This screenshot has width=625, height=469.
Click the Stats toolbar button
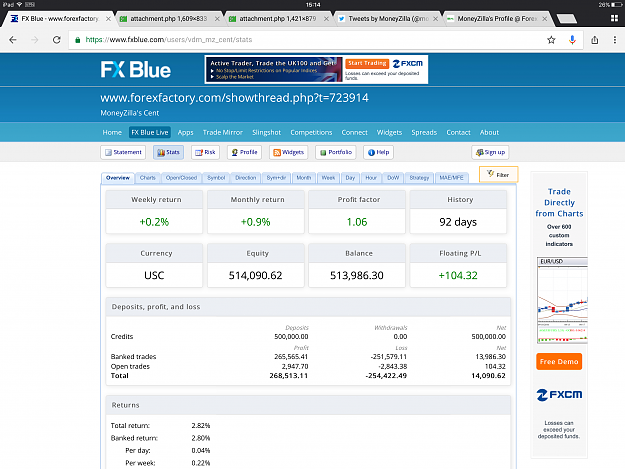point(168,152)
